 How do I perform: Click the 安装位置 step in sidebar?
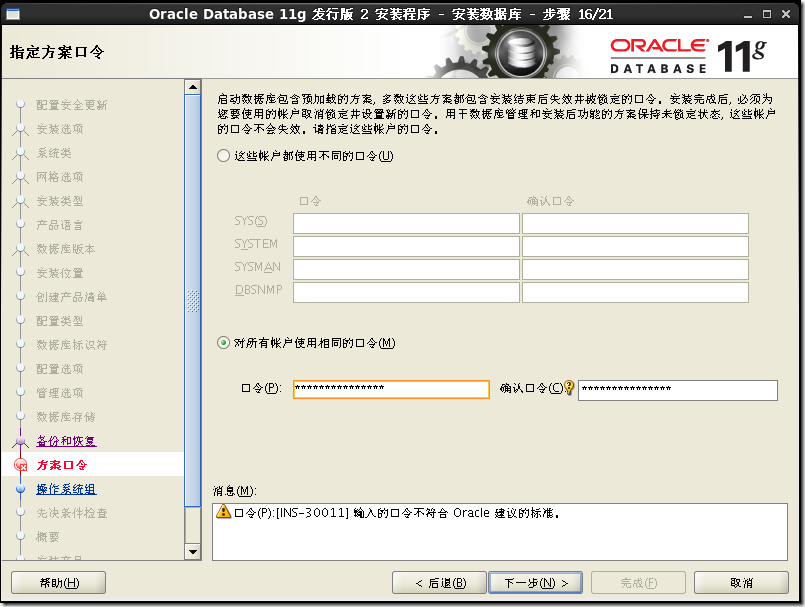tap(60, 273)
